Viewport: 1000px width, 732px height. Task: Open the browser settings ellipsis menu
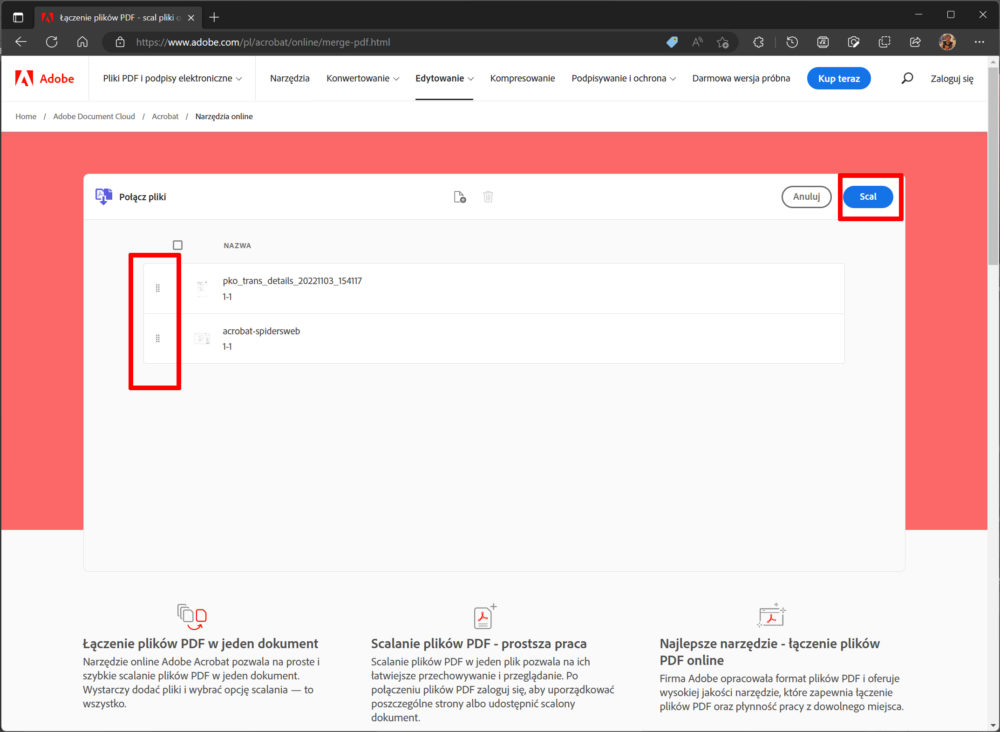(980, 42)
